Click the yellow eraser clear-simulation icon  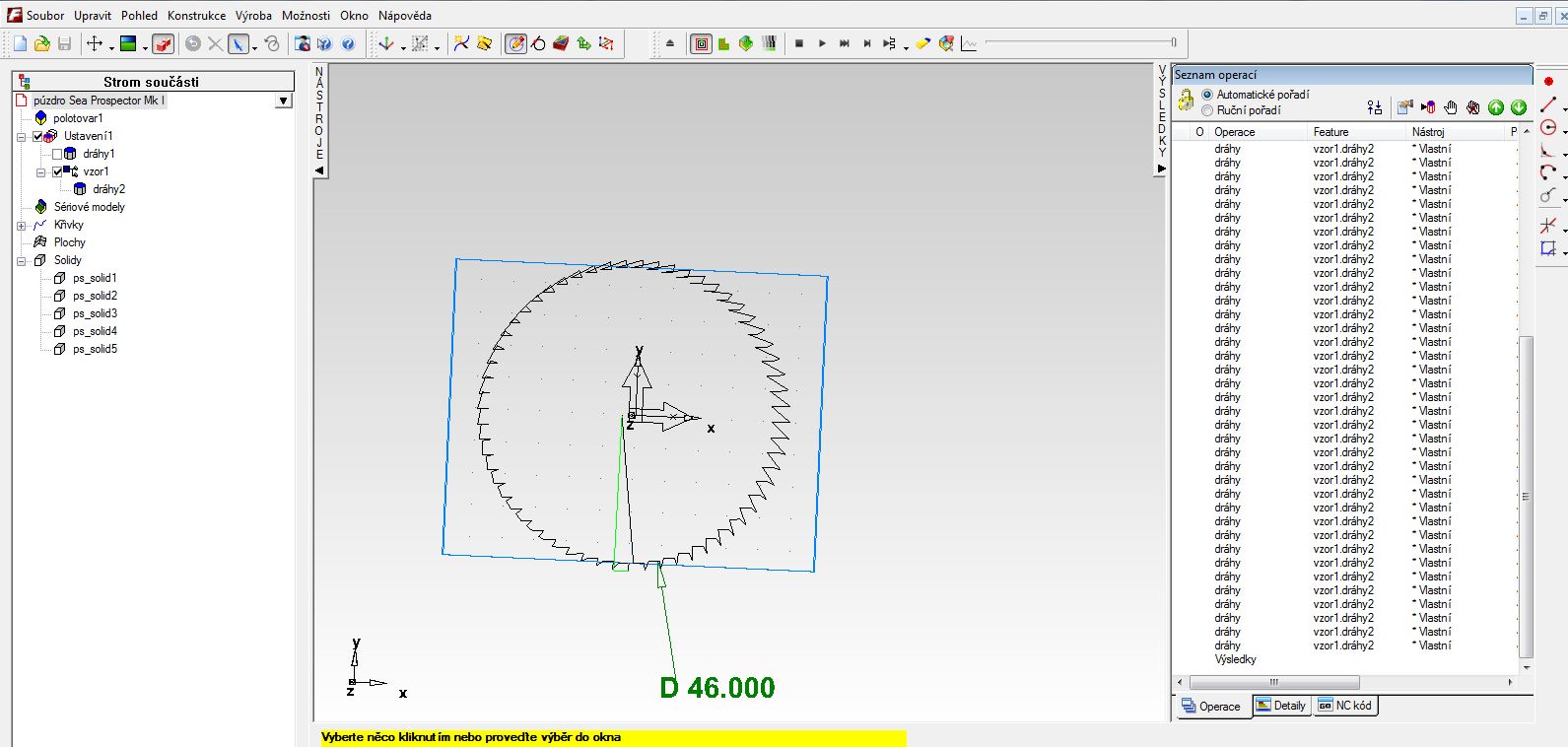[x=922, y=43]
